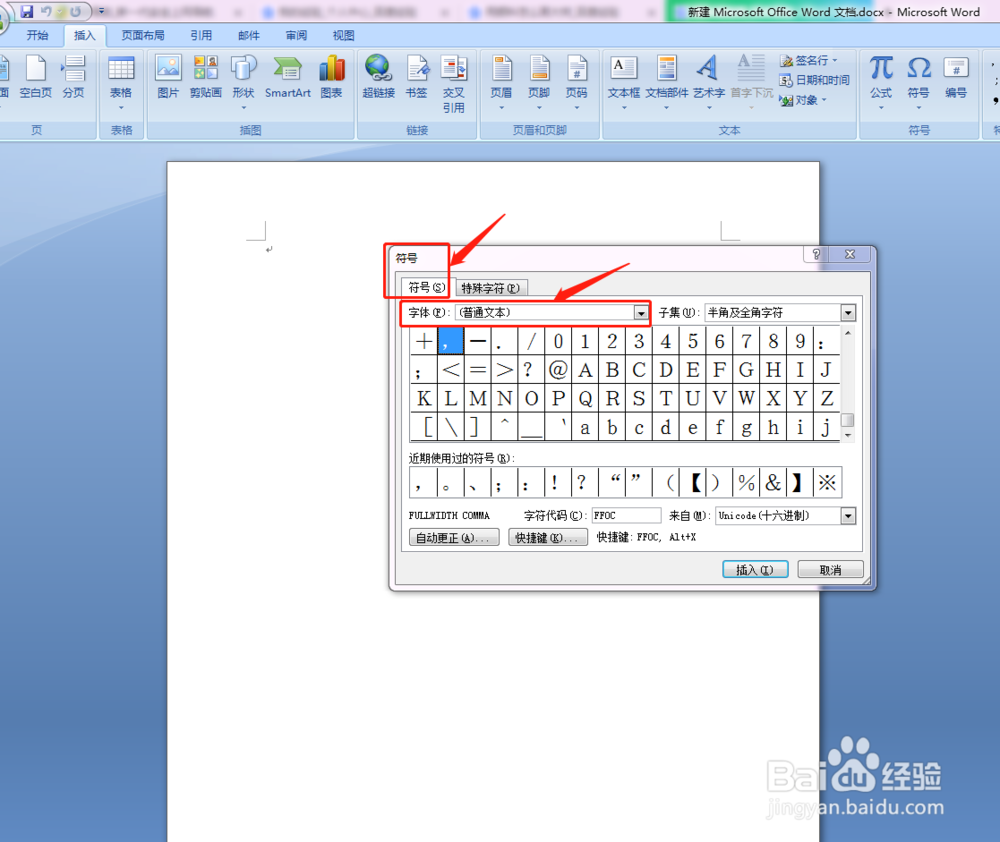Insert a hyperlink (超链接)

379,77
